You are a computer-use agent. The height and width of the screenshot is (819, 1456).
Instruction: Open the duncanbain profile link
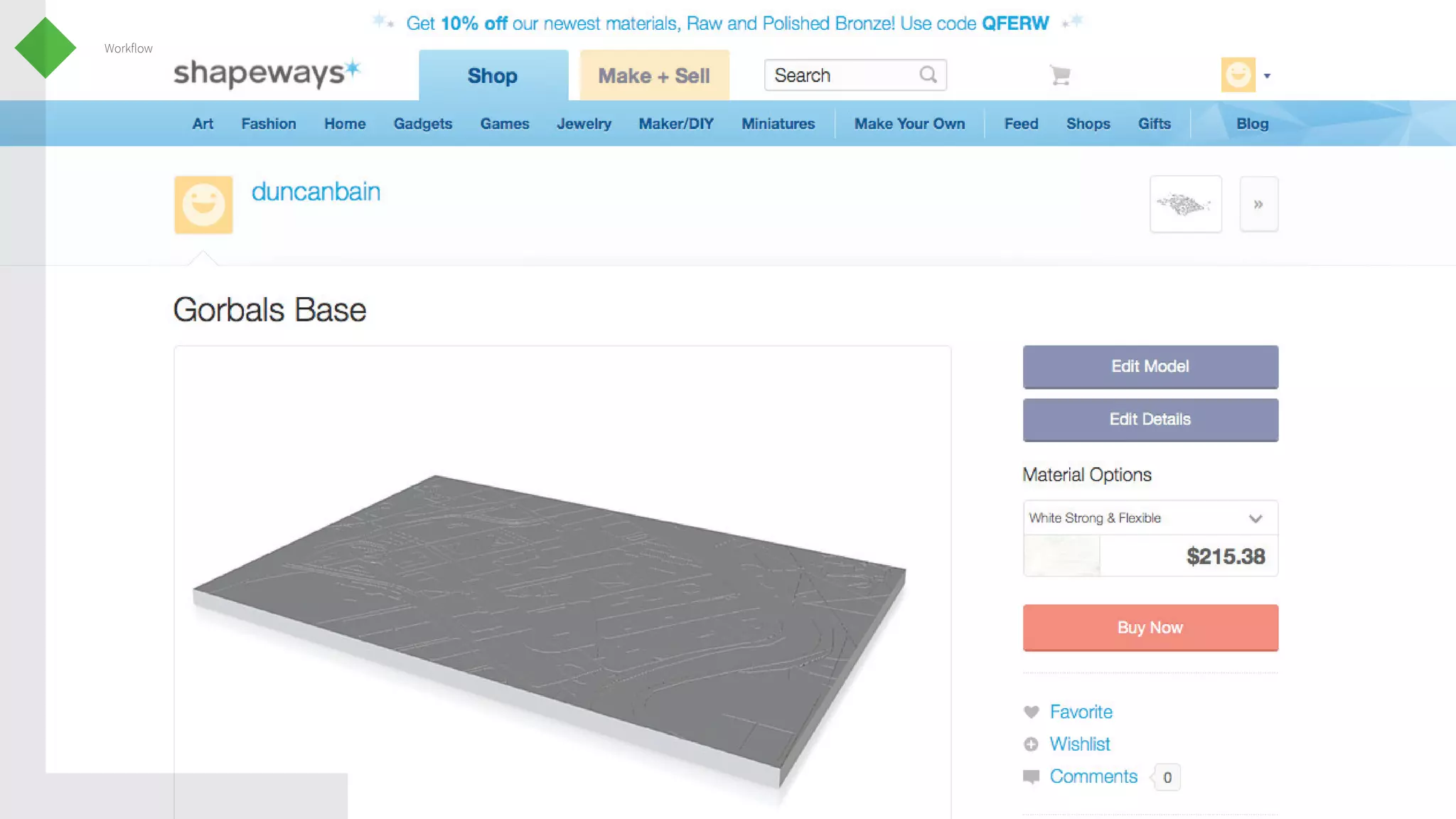tap(316, 192)
